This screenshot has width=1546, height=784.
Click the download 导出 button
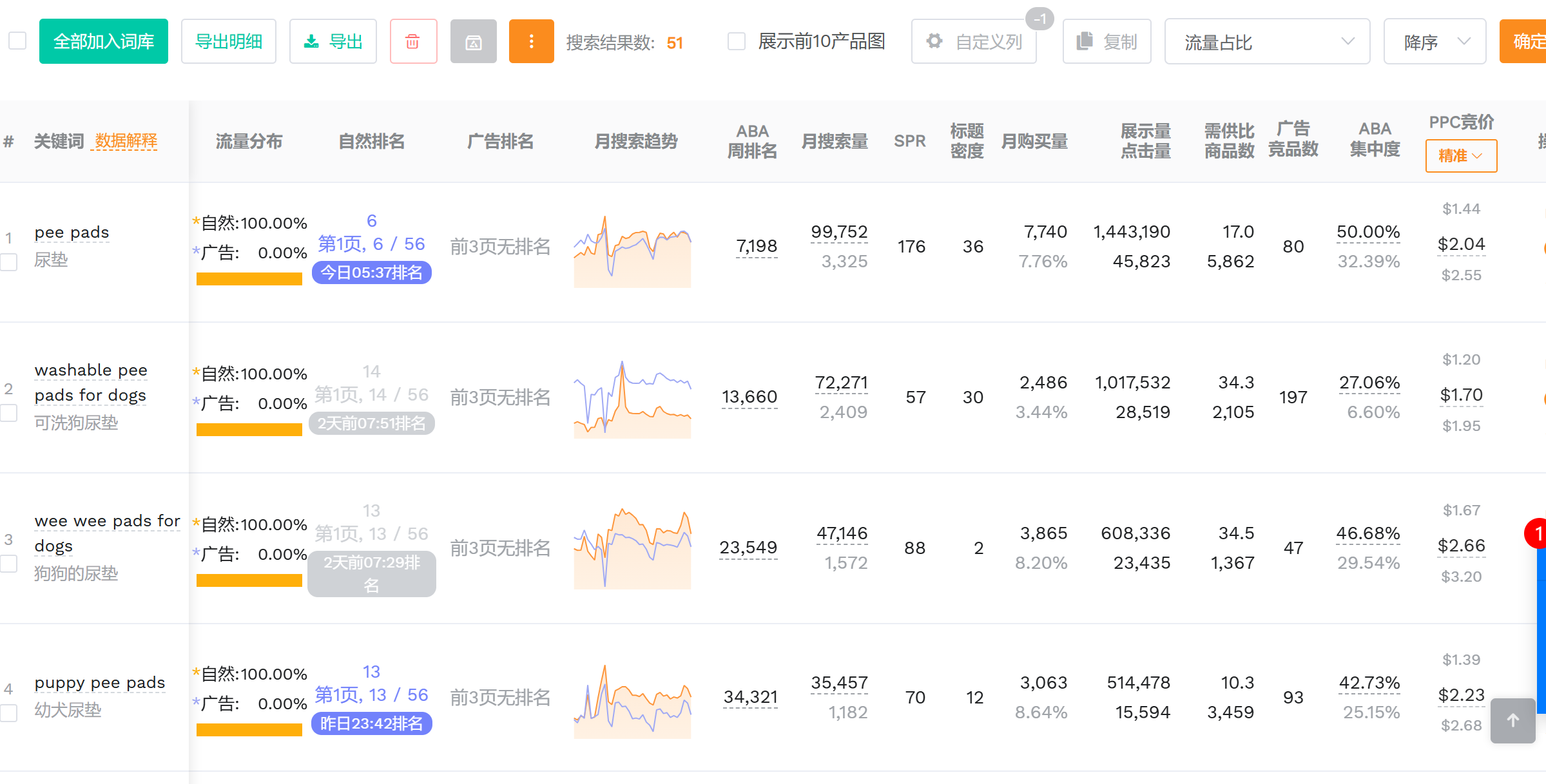(333, 42)
